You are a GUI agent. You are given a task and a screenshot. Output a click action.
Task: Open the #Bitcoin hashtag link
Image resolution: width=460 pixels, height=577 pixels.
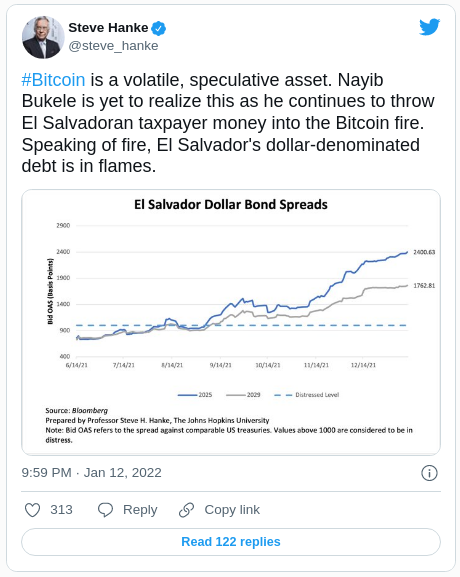[53, 80]
